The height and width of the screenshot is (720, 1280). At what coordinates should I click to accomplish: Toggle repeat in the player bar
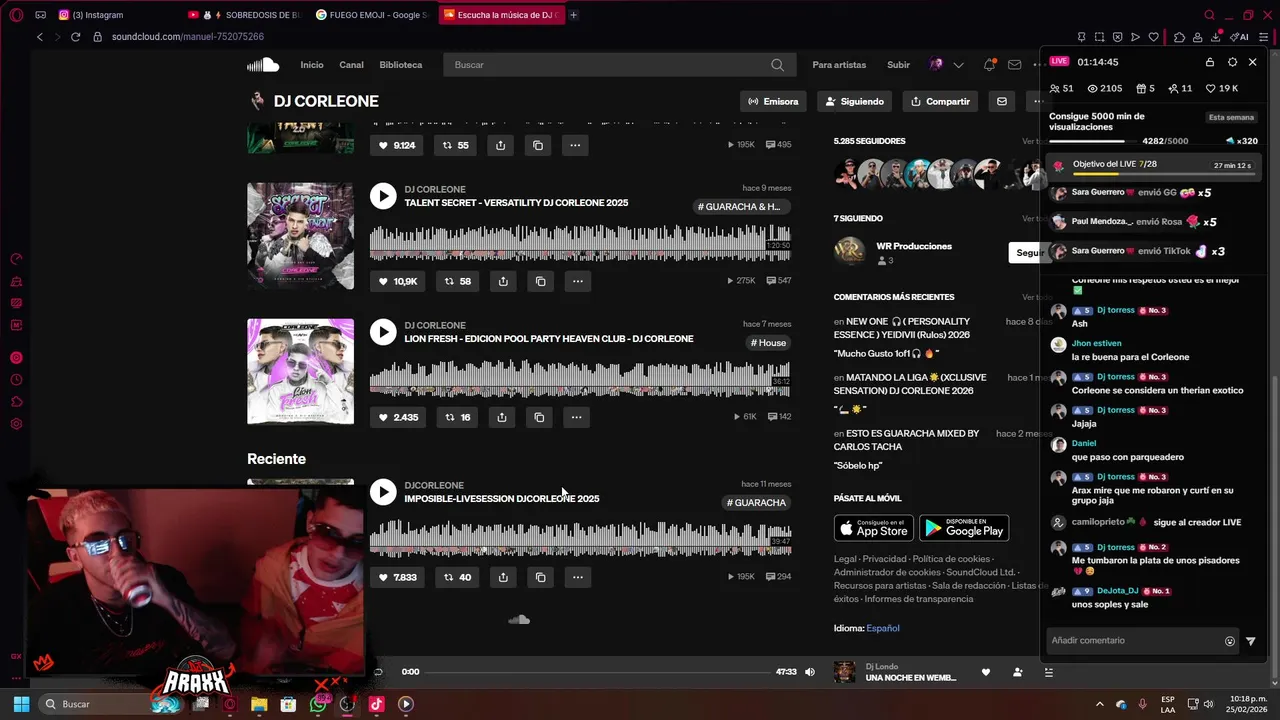pos(378,672)
